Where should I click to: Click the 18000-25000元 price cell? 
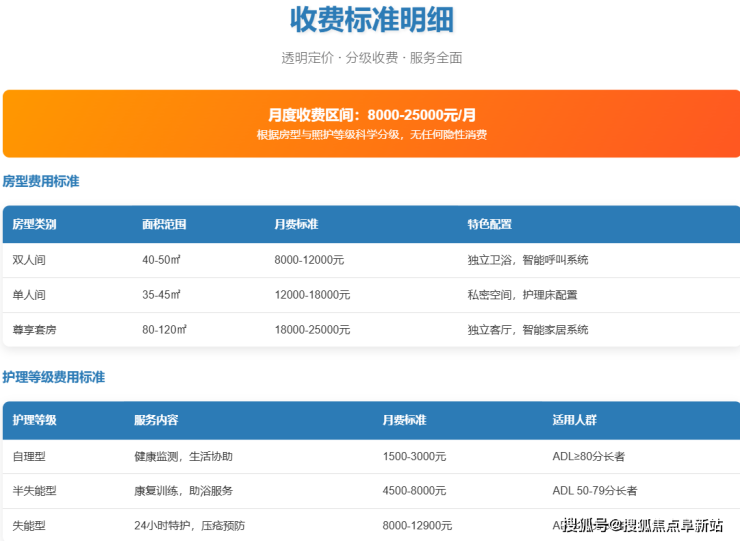click(309, 330)
